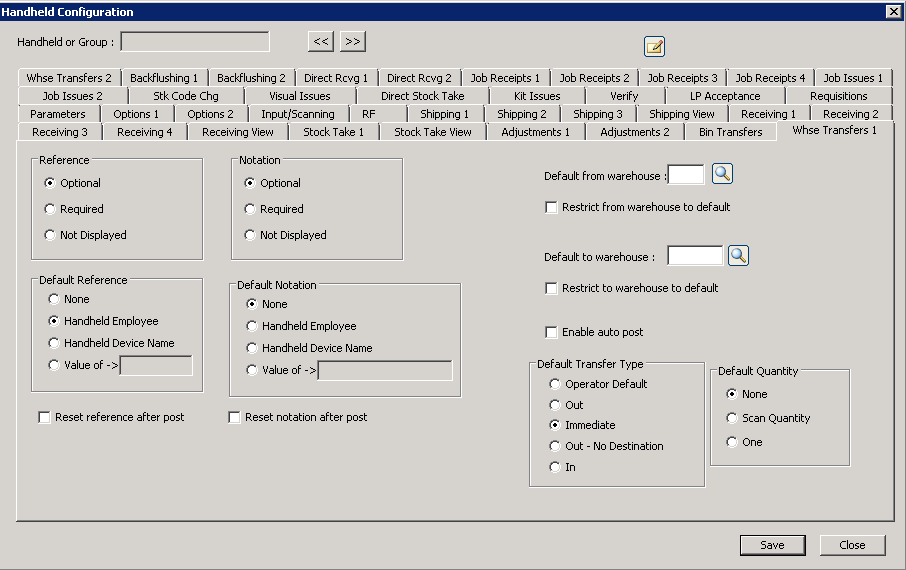The image size is (906, 570).
Task: Click the edit note icon at top
Action: (x=654, y=47)
